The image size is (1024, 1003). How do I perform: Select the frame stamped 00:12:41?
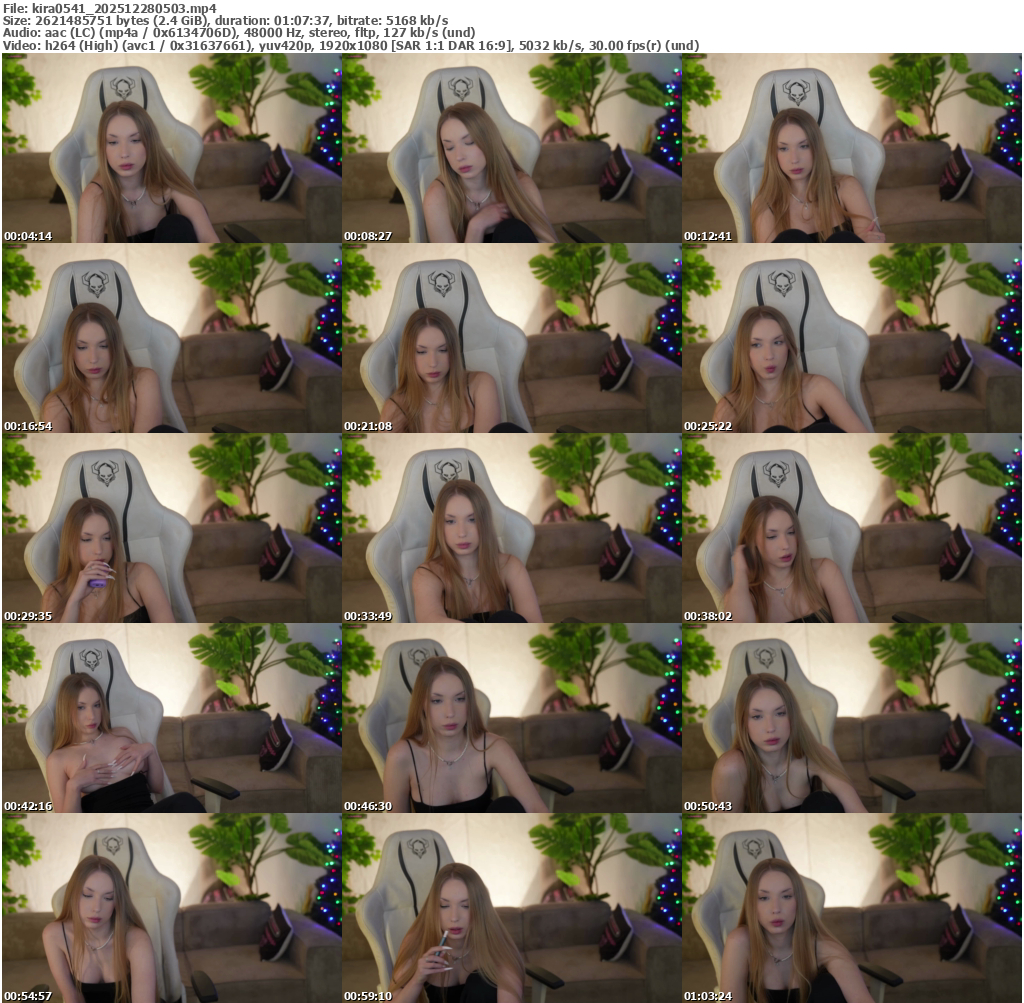click(x=852, y=148)
